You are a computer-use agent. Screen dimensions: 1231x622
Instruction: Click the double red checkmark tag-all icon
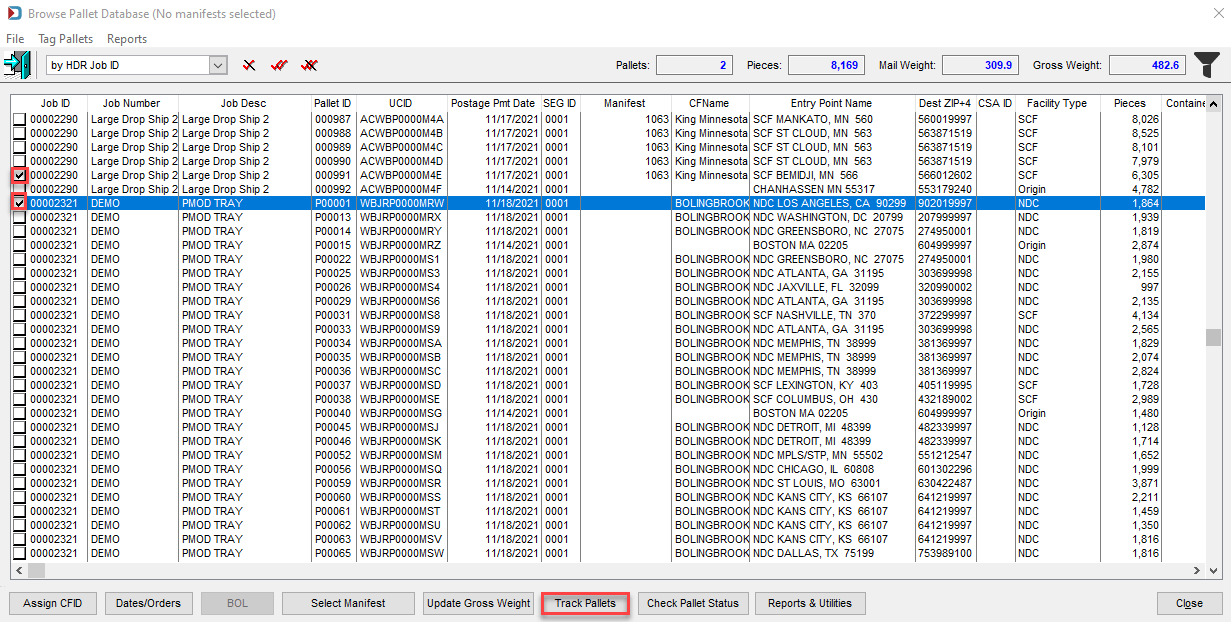coord(279,66)
